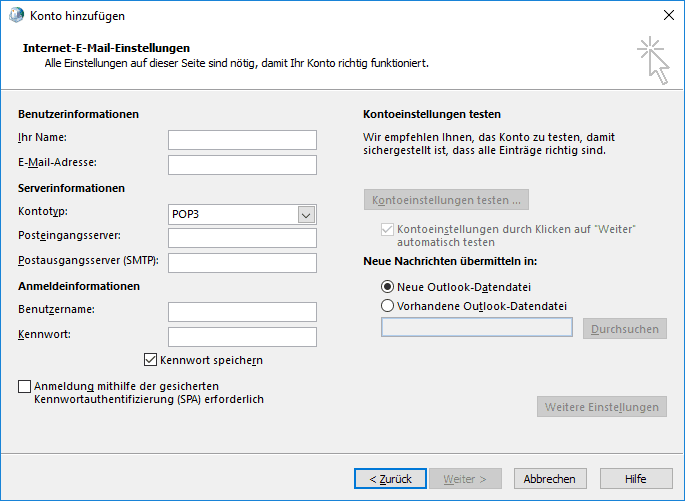Focus the E-Mail-Adresse input field

[x=242, y=165]
